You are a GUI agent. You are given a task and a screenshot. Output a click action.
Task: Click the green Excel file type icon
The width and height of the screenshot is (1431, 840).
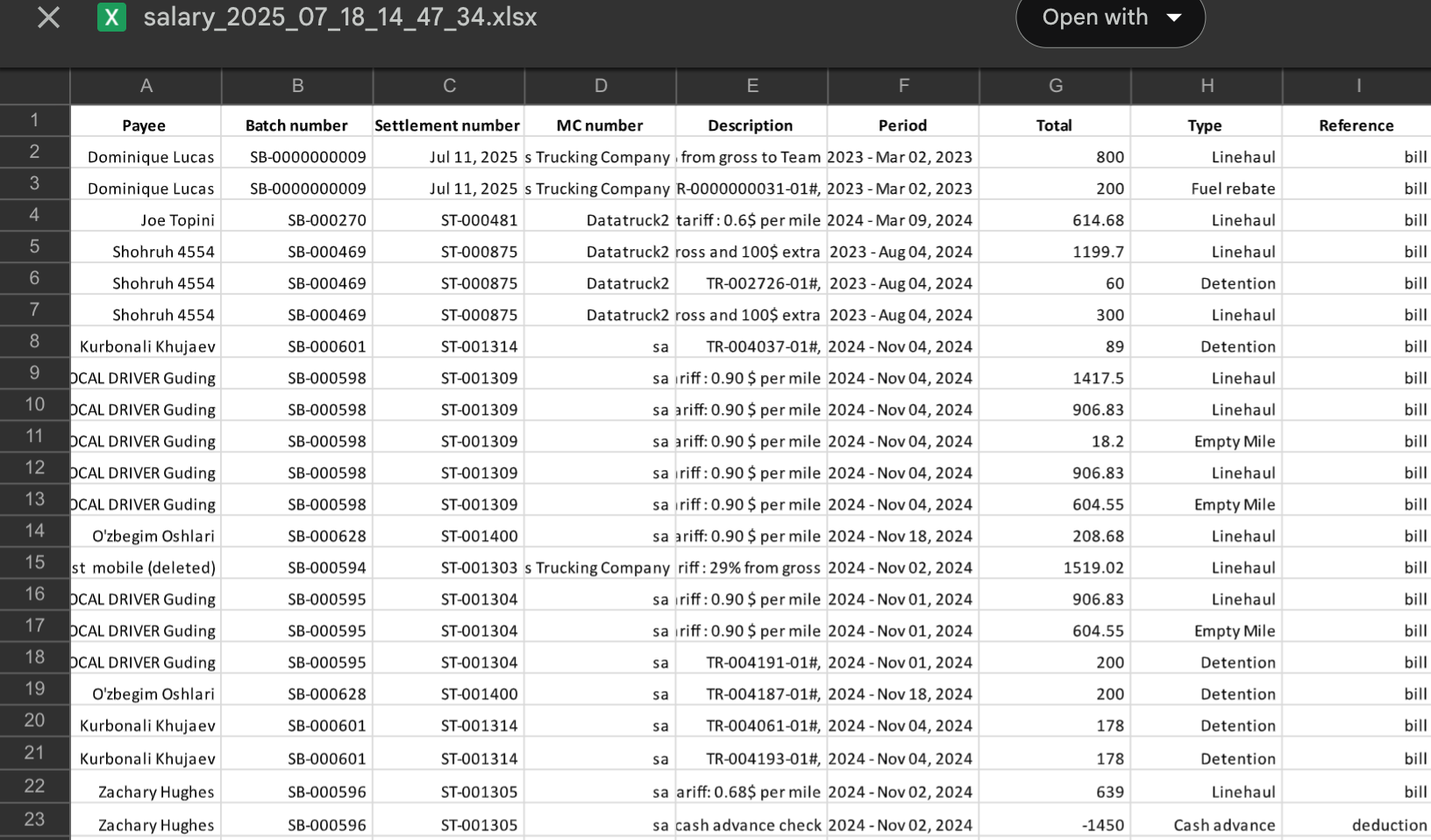[111, 18]
